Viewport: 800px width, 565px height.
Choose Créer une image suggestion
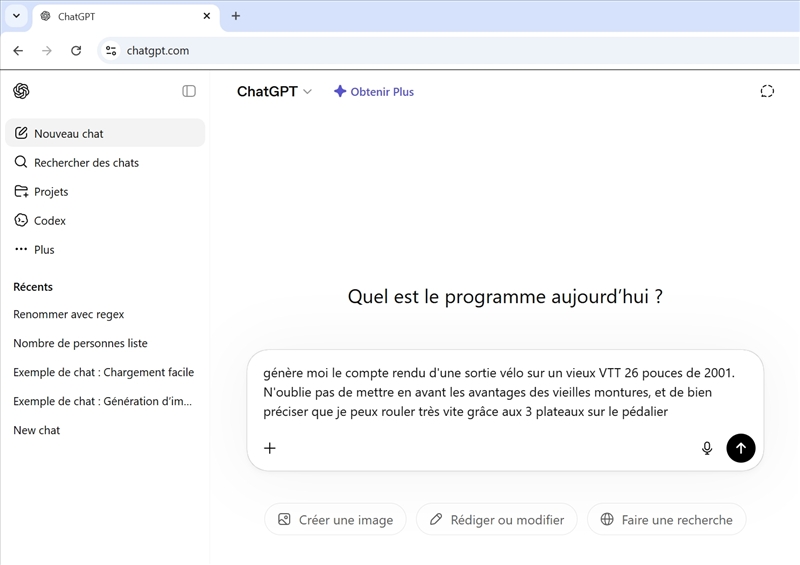335,520
